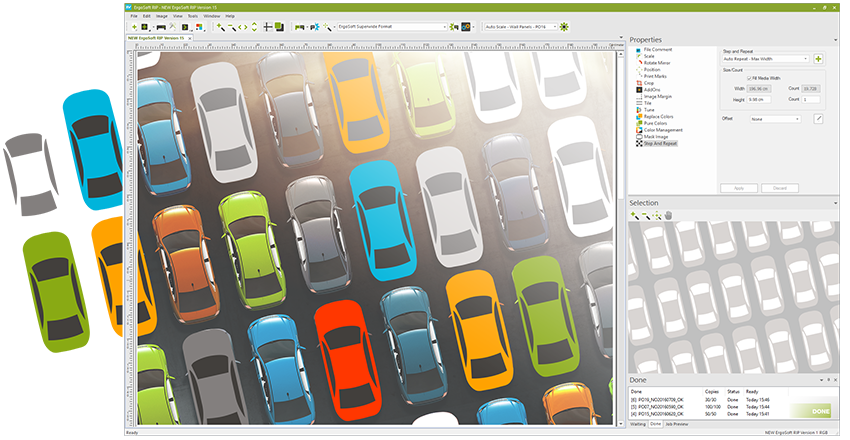Switch to the Waiting tab
The width and height of the screenshot is (850, 440).
pyautogui.click(x=637, y=424)
